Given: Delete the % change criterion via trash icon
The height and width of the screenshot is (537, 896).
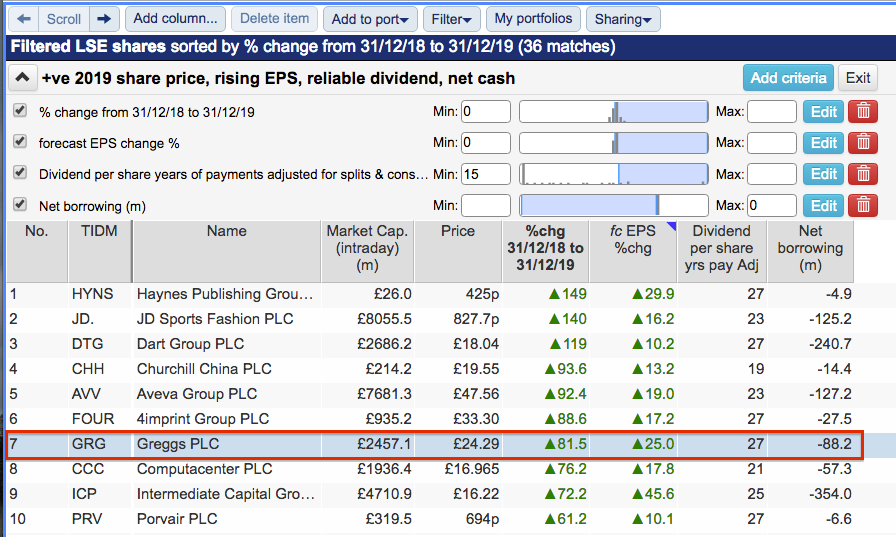Looking at the screenshot, I should [x=863, y=111].
